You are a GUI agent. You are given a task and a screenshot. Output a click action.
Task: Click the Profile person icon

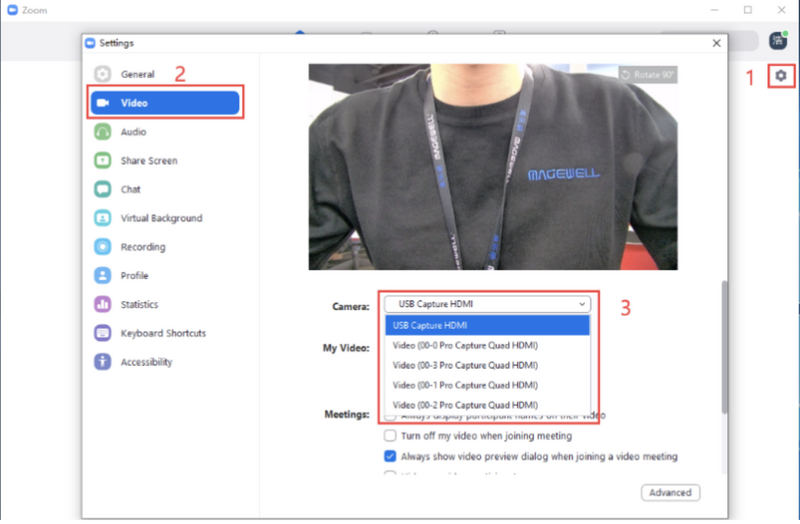point(103,276)
